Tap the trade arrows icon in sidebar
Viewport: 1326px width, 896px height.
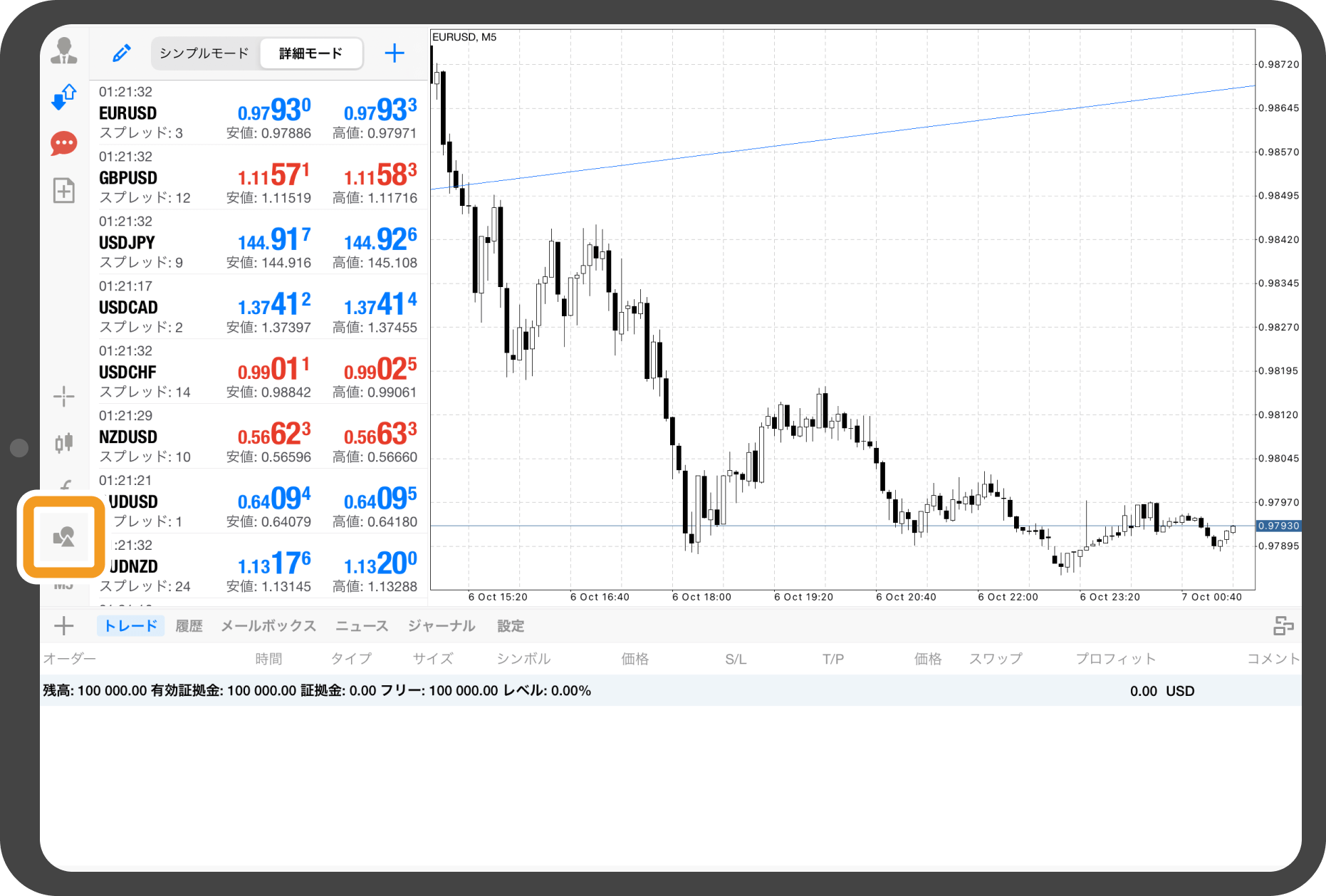(x=64, y=97)
